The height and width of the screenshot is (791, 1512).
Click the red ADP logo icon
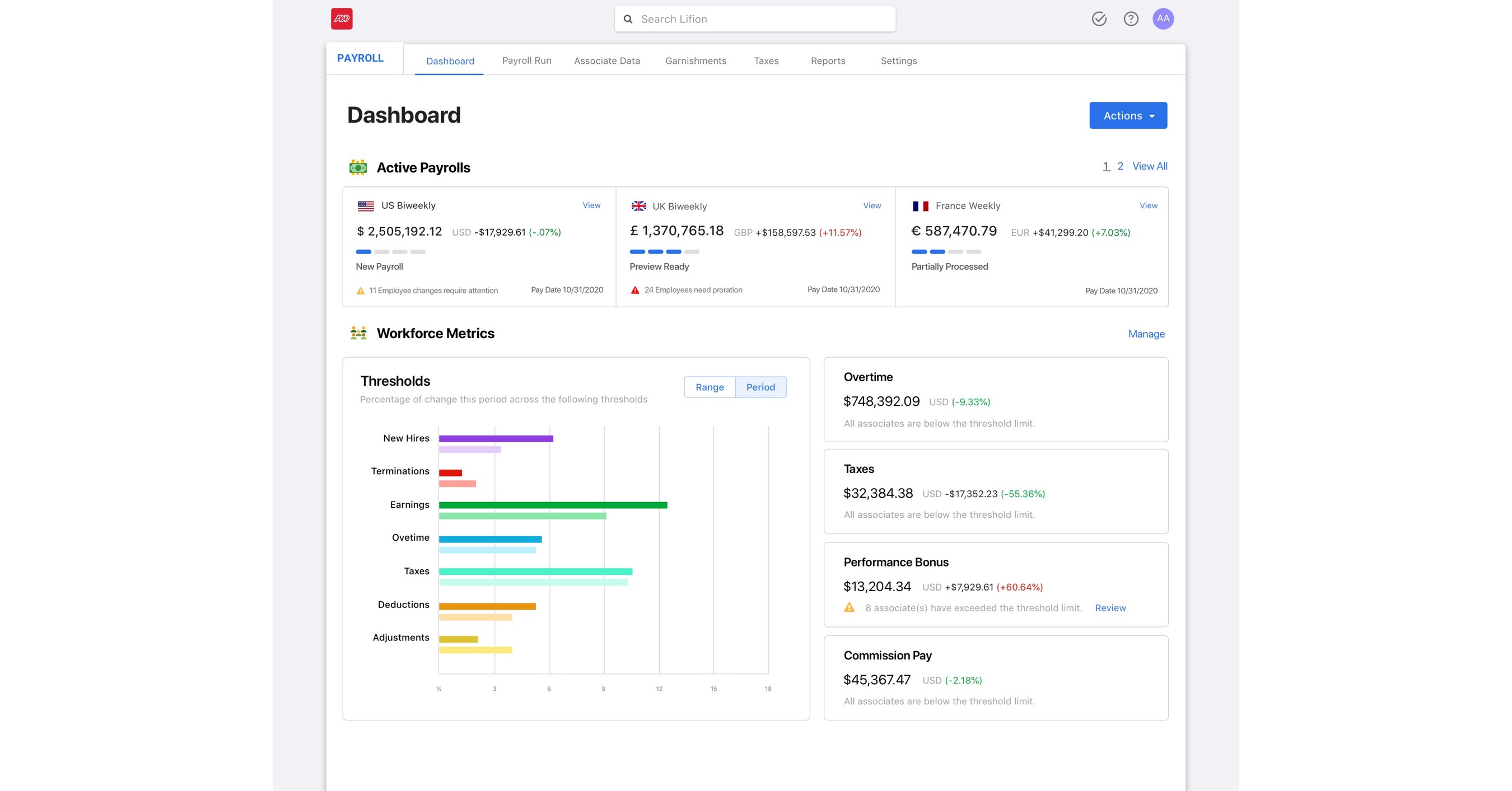coord(342,19)
